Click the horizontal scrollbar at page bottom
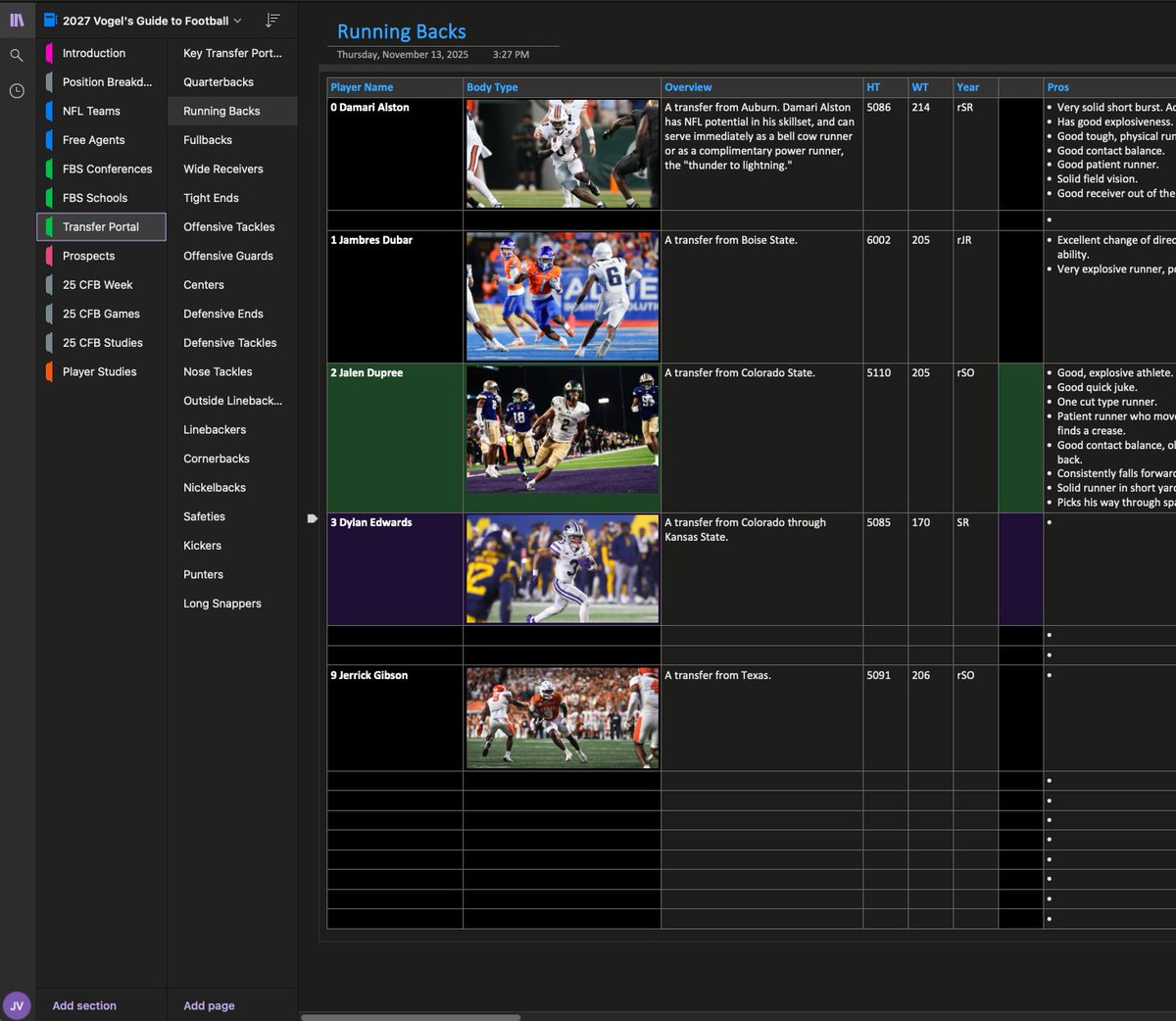 pyautogui.click(x=410, y=1017)
